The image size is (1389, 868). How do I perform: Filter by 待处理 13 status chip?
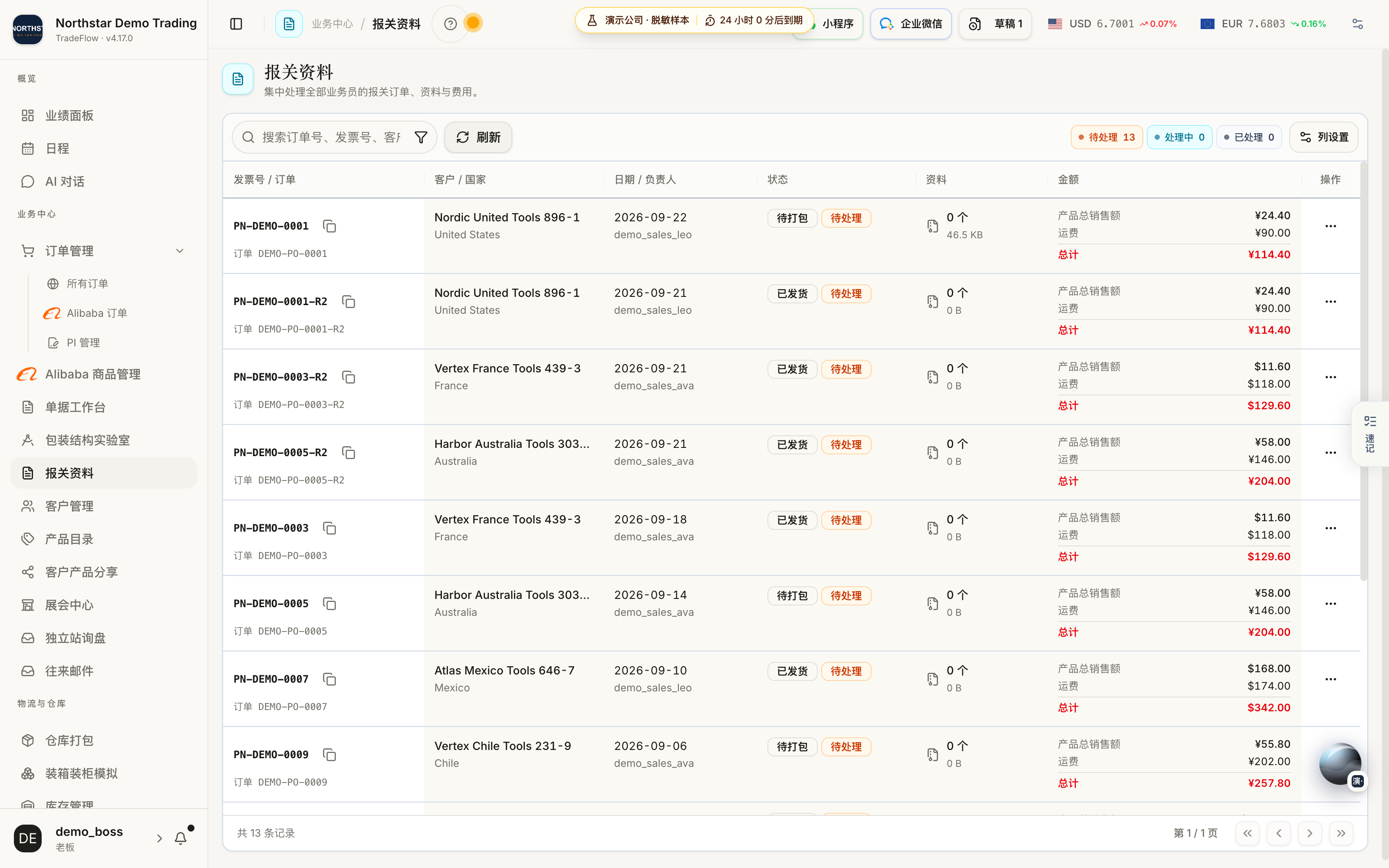click(x=1106, y=137)
